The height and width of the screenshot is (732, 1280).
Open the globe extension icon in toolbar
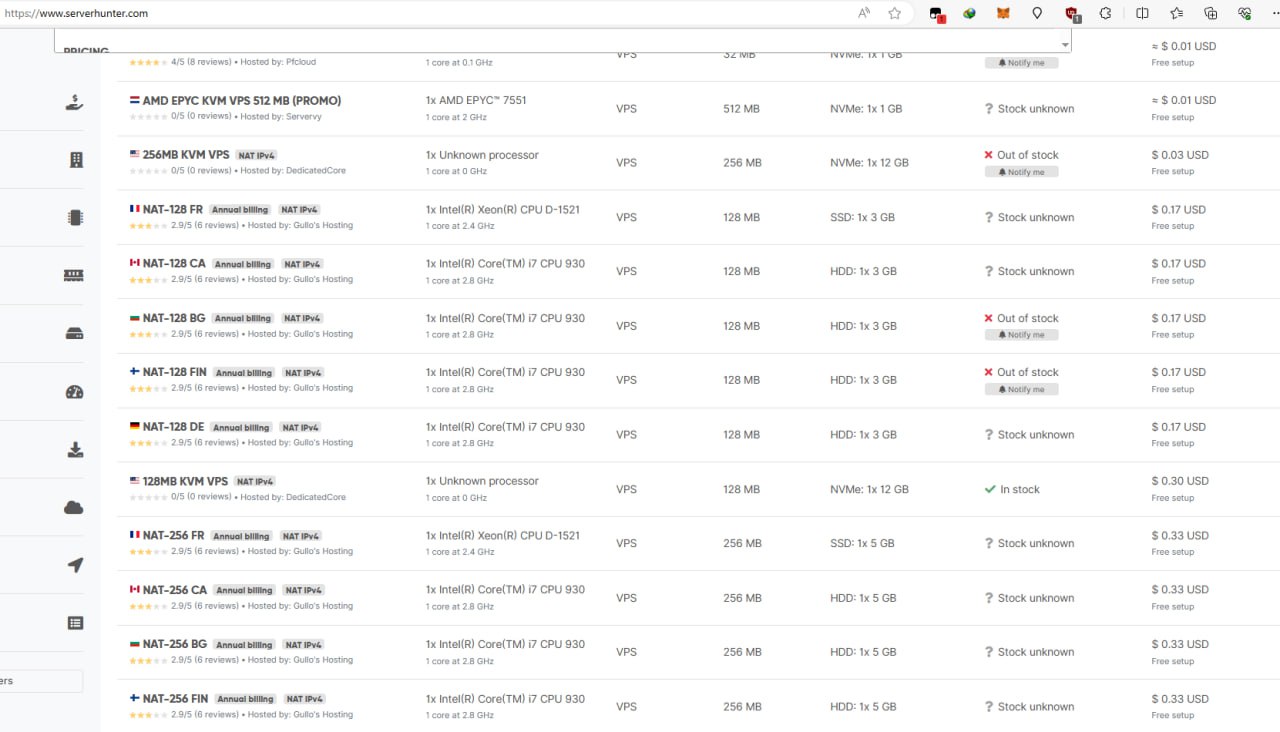click(x=969, y=13)
